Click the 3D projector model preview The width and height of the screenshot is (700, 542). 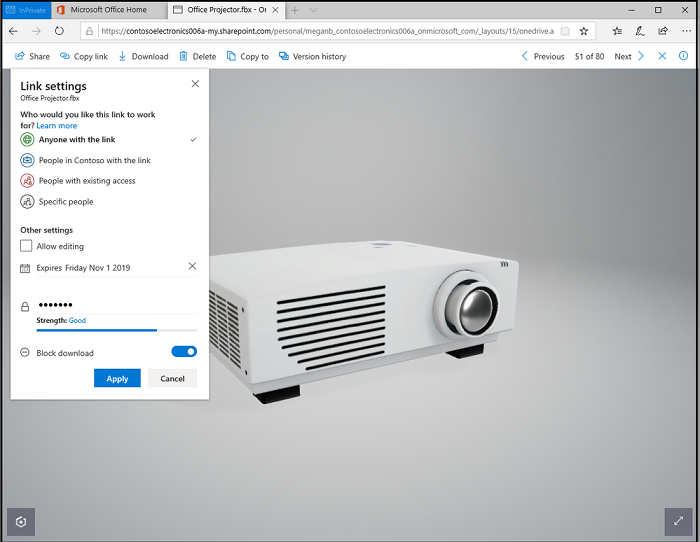pos(364,320)
